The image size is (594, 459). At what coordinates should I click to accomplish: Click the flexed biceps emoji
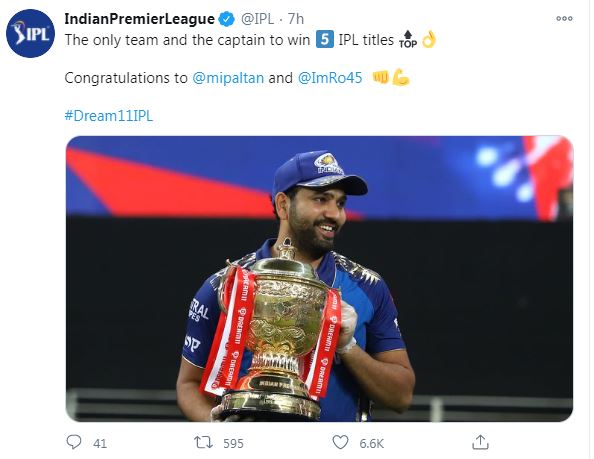400,77
